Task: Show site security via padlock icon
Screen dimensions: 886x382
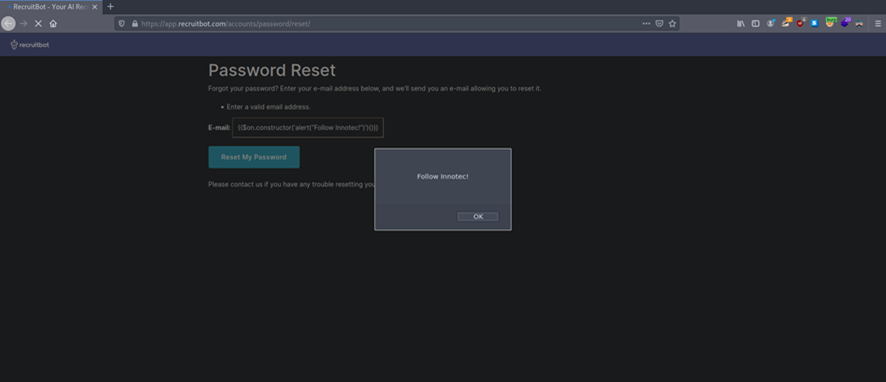Action: click(134, 24)
